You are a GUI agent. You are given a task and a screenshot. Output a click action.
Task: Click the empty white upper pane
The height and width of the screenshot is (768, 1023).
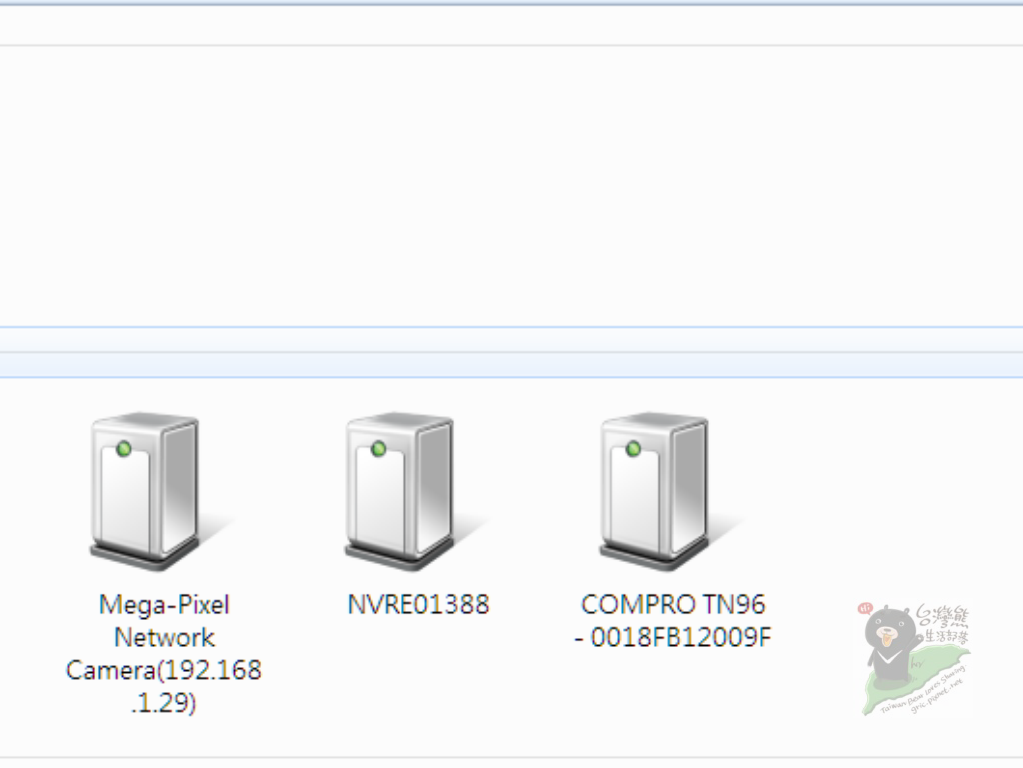point(512,186)
